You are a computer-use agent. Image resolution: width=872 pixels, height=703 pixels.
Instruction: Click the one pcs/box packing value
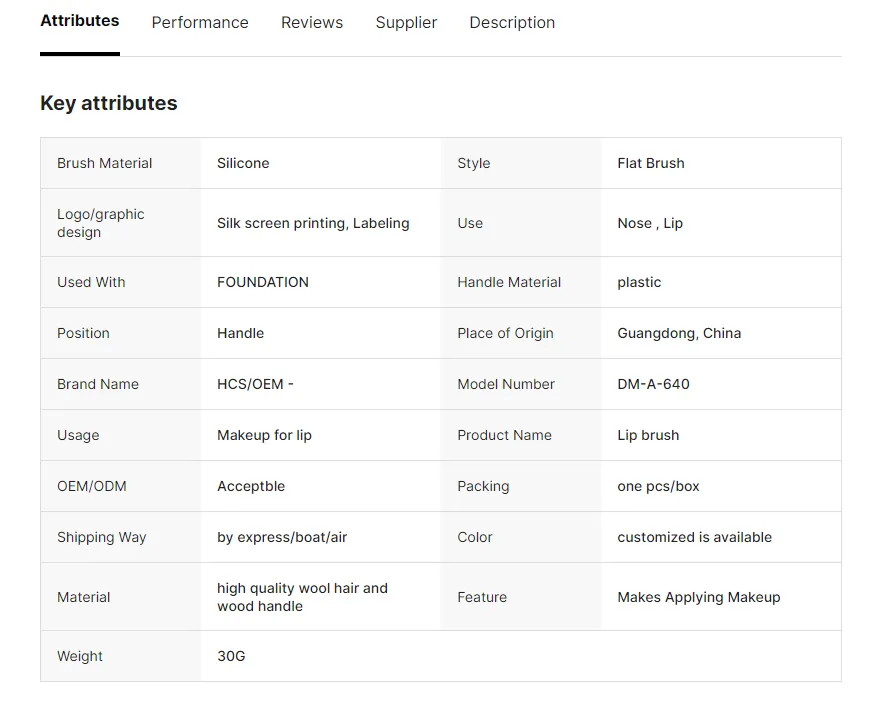pos(658,486)
